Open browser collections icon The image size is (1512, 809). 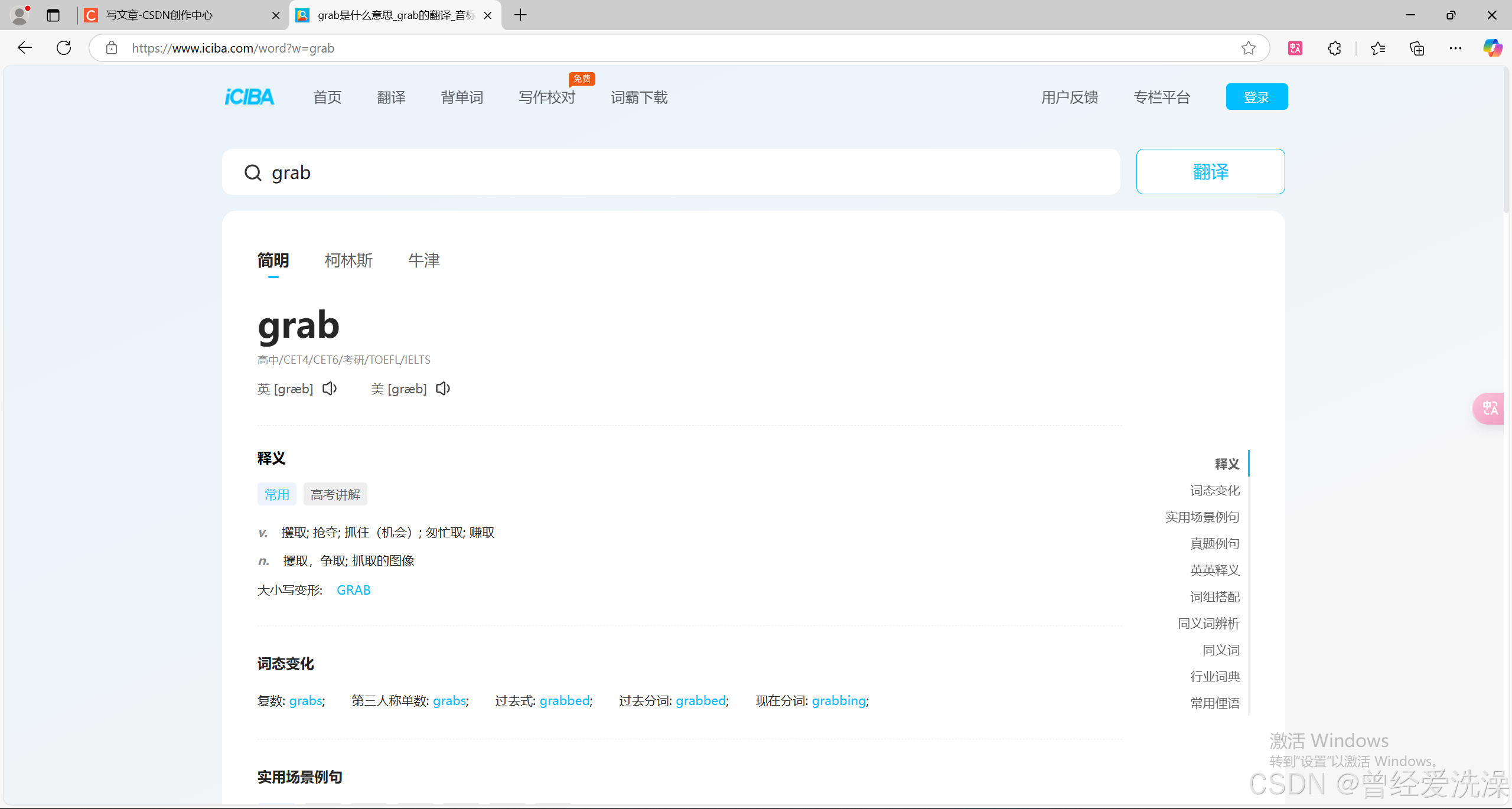pos(1417,48)
